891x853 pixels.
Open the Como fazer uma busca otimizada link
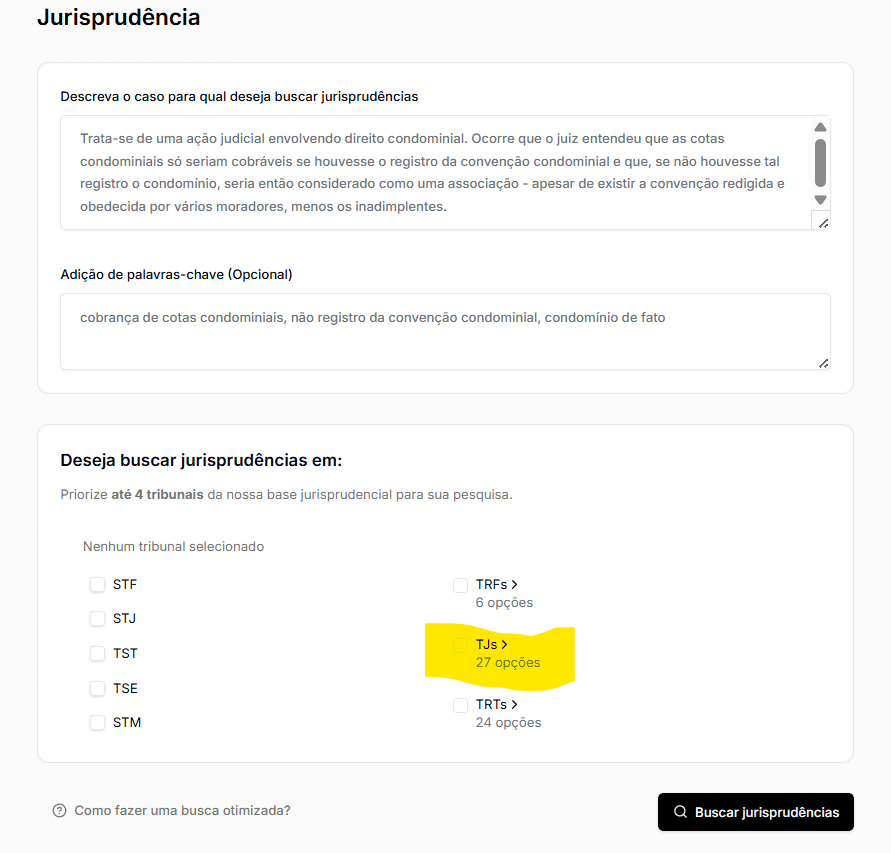click(182, 811)
